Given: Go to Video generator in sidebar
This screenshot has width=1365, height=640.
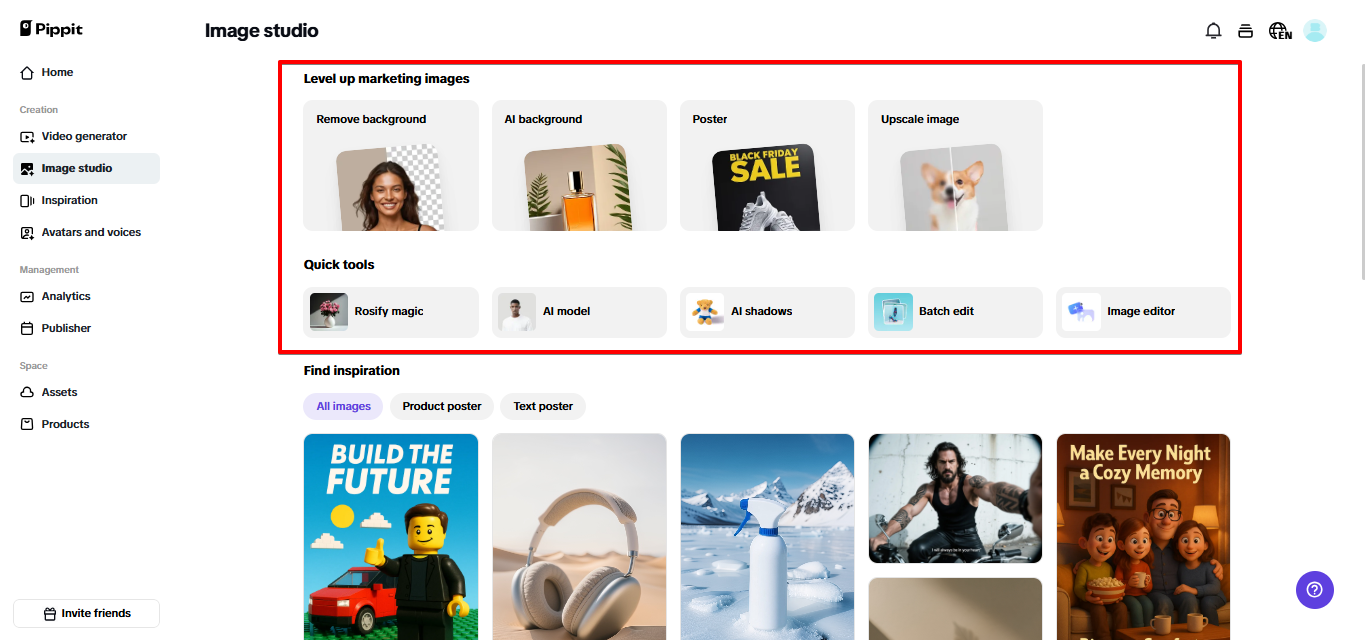Looking at the screenshot, I should 86,136.
